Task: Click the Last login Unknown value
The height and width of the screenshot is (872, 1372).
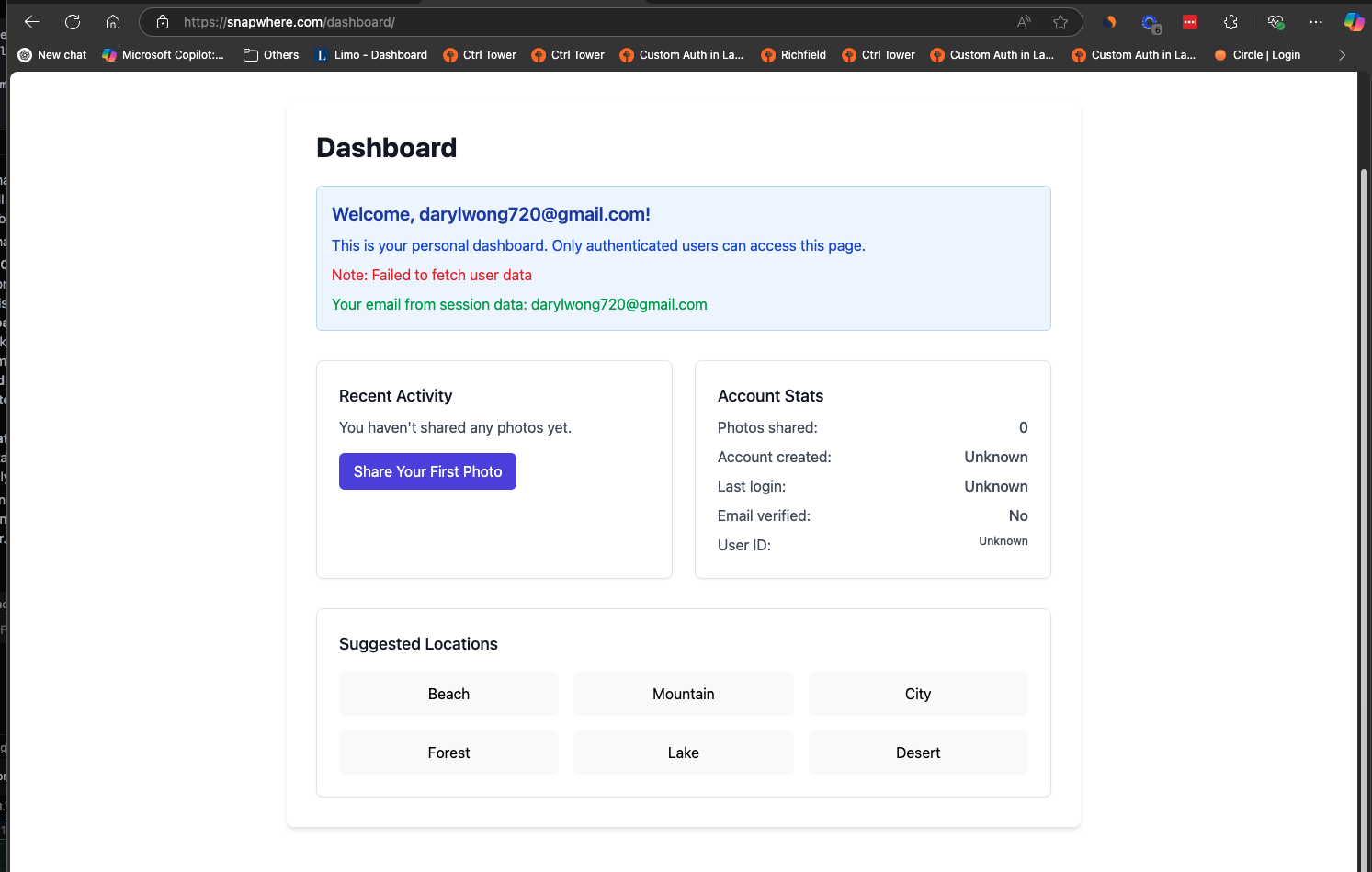Action: pos(996,486)
